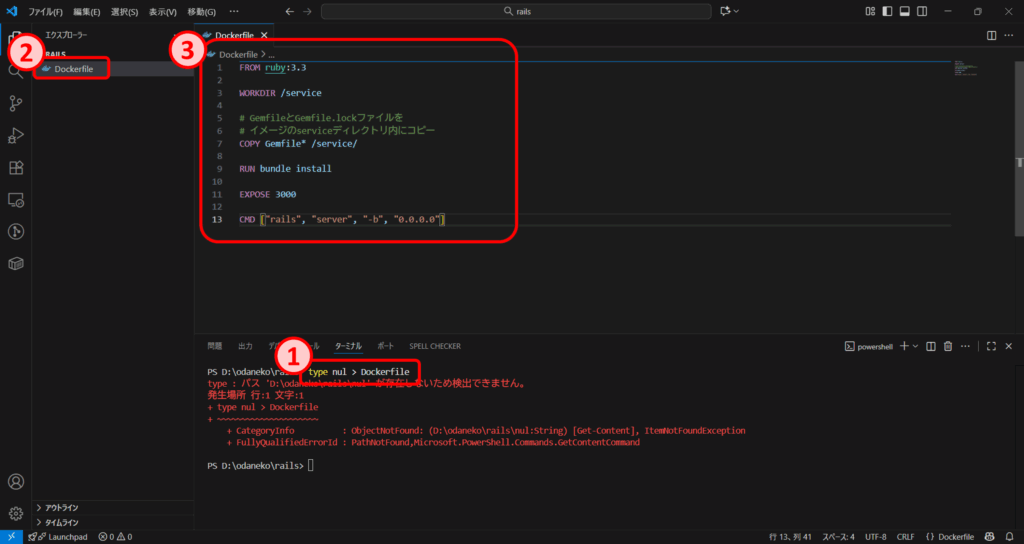Open the Extensions view in activity bar
The image size is (1024, 544).
pos(15,167)
